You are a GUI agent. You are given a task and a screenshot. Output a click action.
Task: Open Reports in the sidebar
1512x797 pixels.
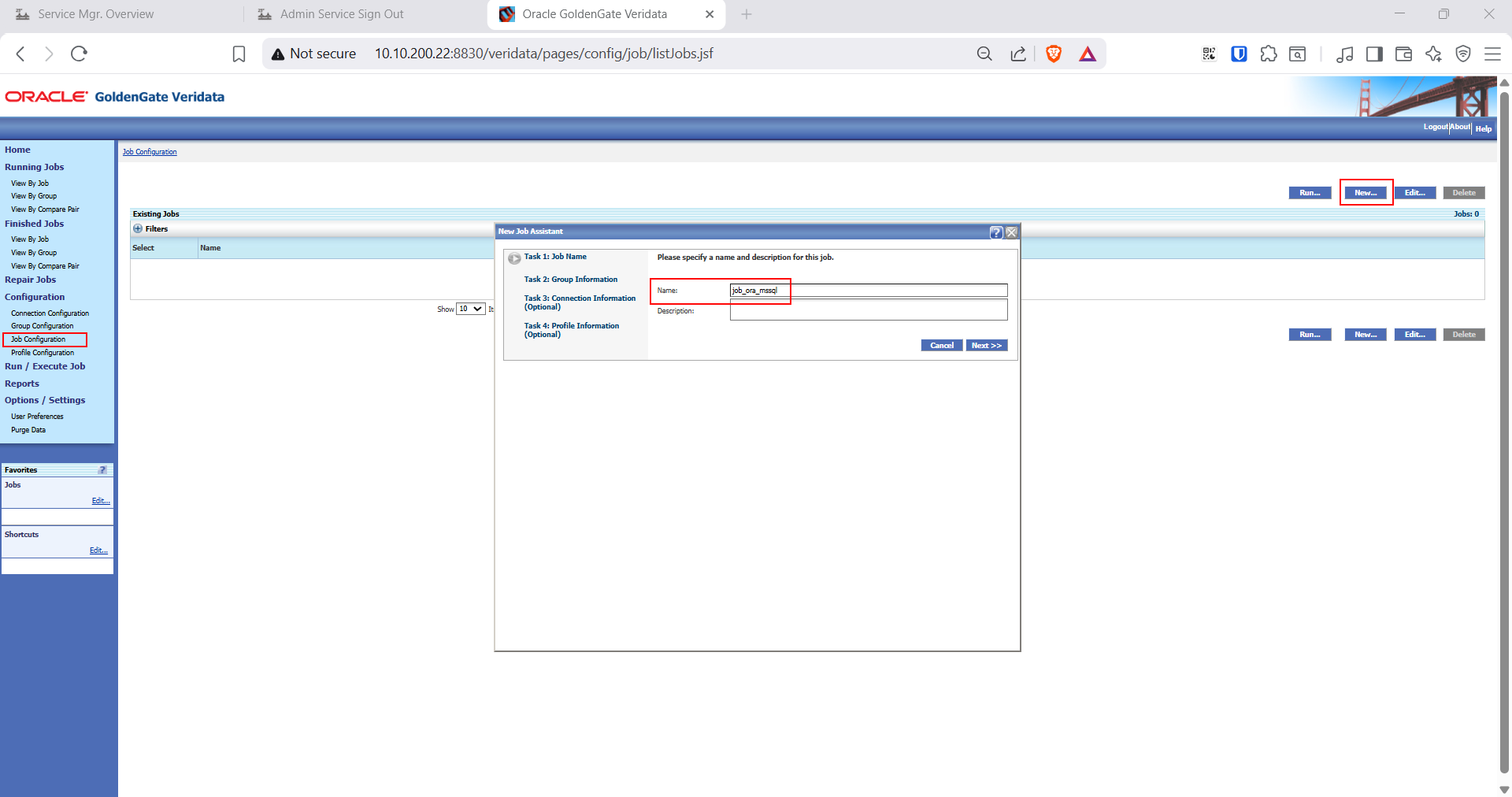tap(21, 384)
